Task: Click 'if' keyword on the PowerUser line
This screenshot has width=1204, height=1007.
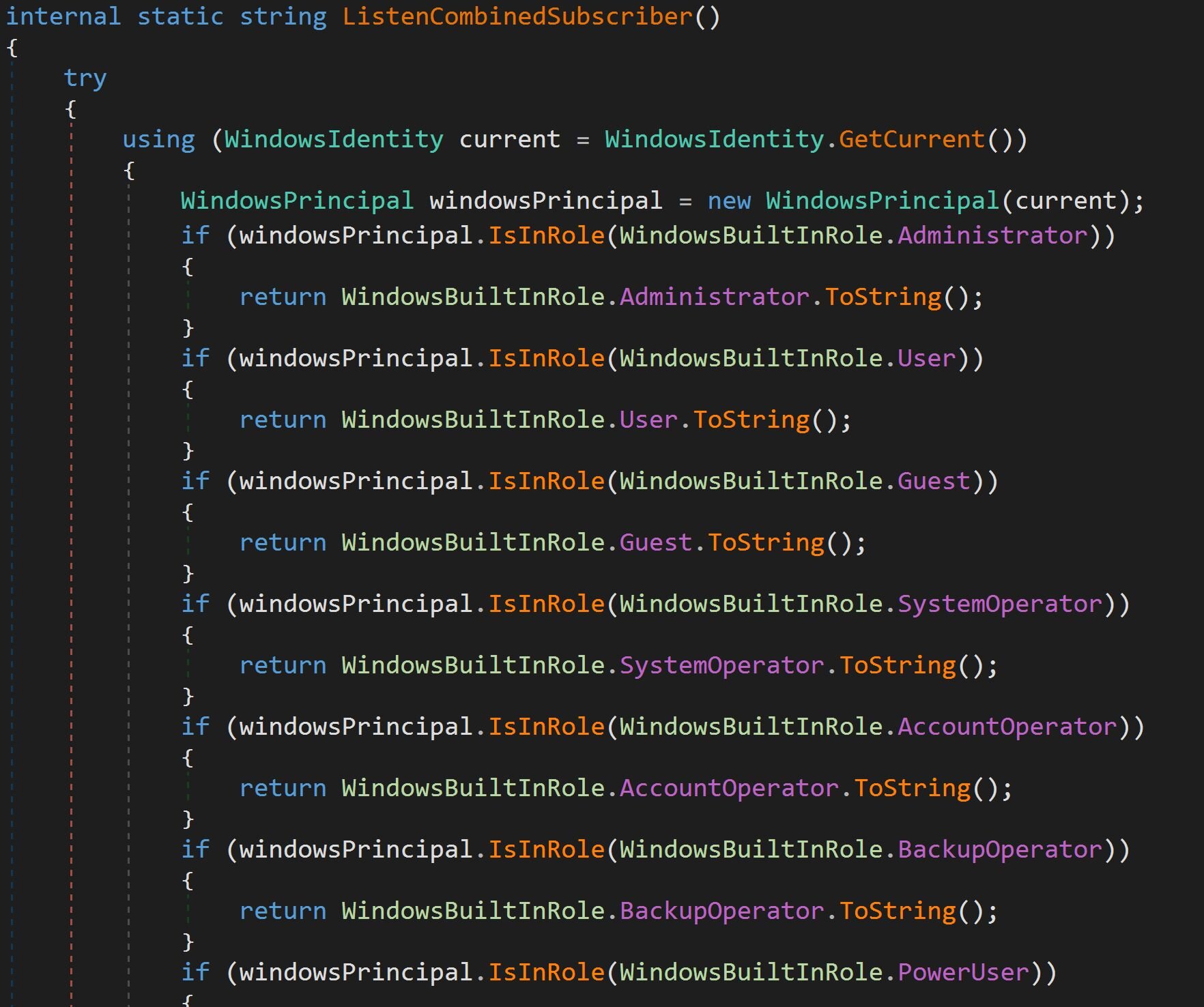Action: coord(195,972)
